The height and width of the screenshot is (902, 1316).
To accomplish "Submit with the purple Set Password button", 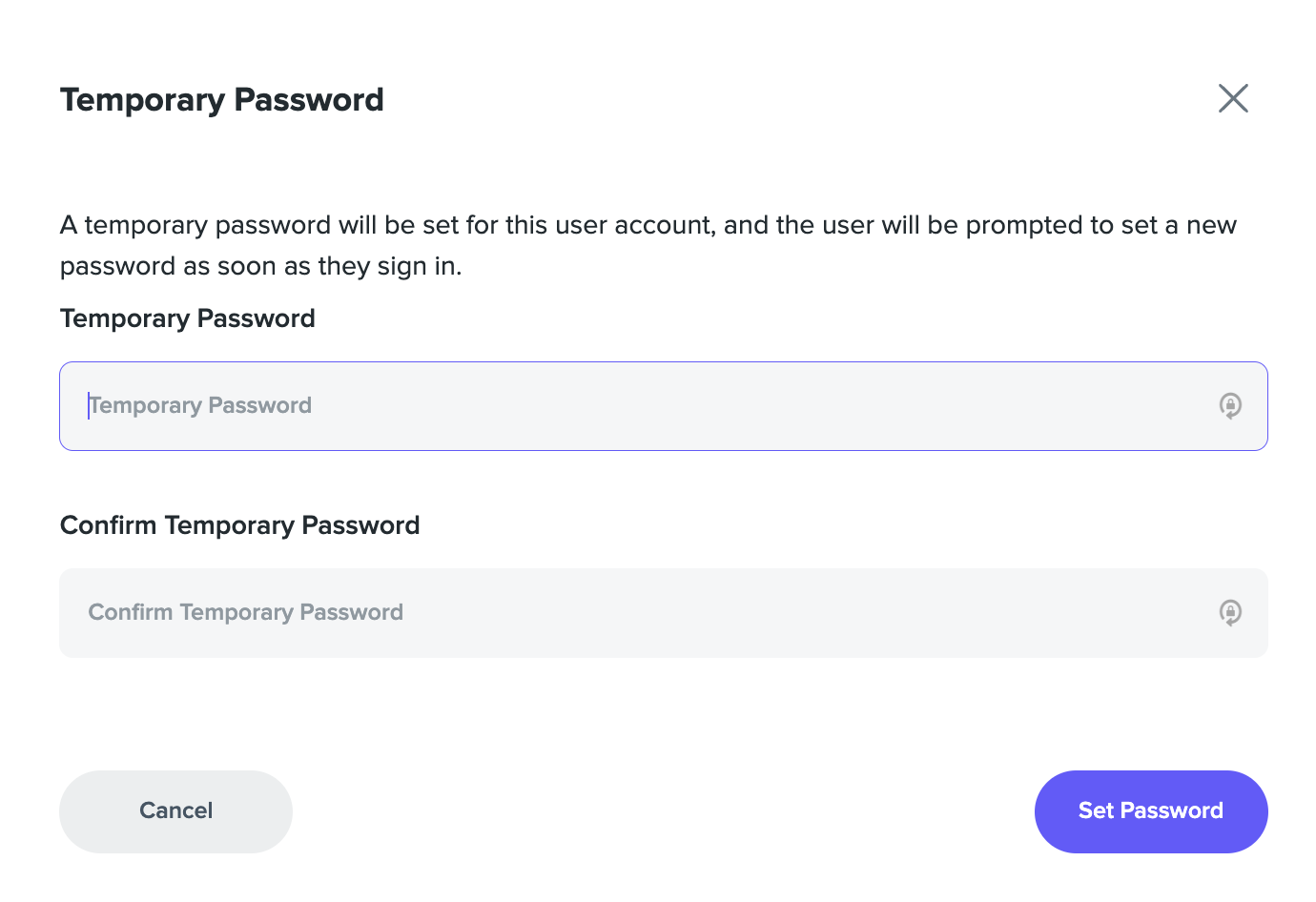I will pos(1151,811).
